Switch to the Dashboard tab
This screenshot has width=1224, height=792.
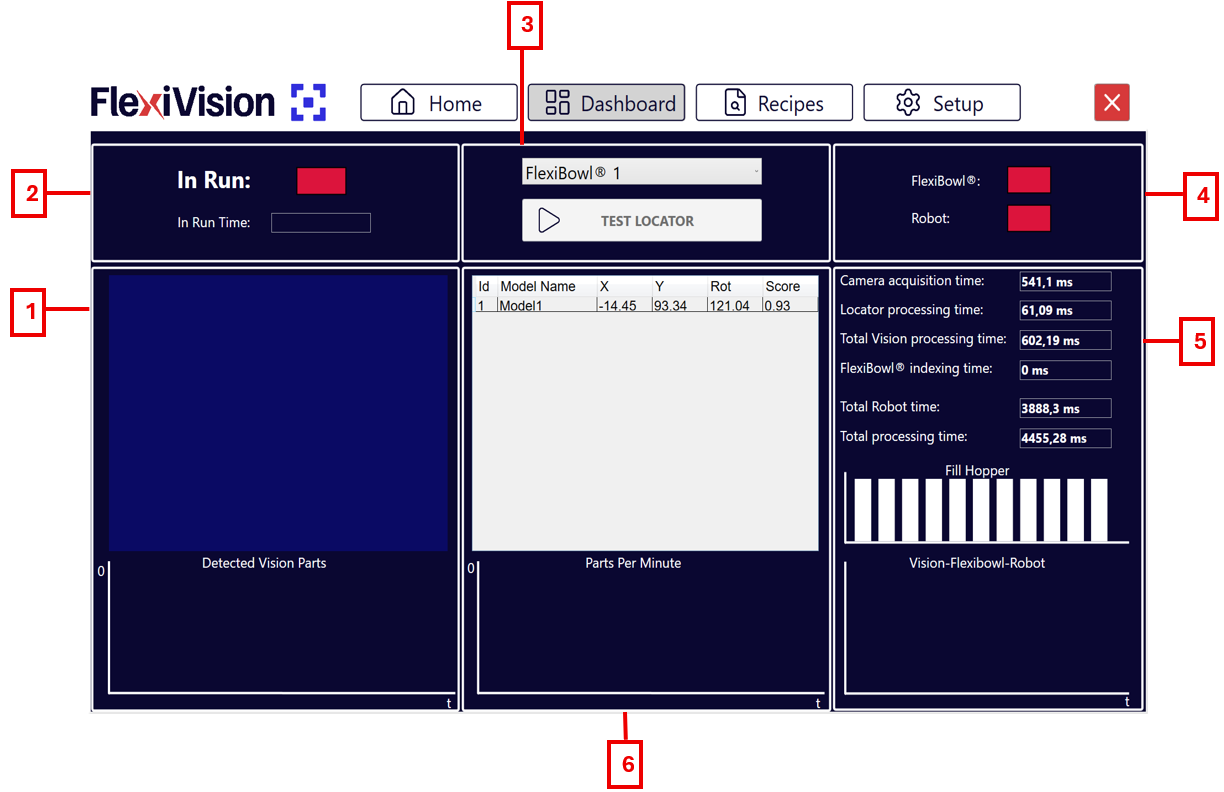point(607,102)
